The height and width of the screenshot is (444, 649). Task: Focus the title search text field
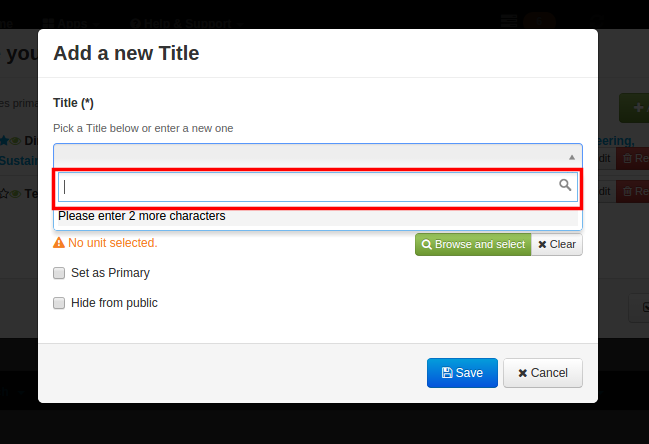pyautogui.click(x=318, y=187)
